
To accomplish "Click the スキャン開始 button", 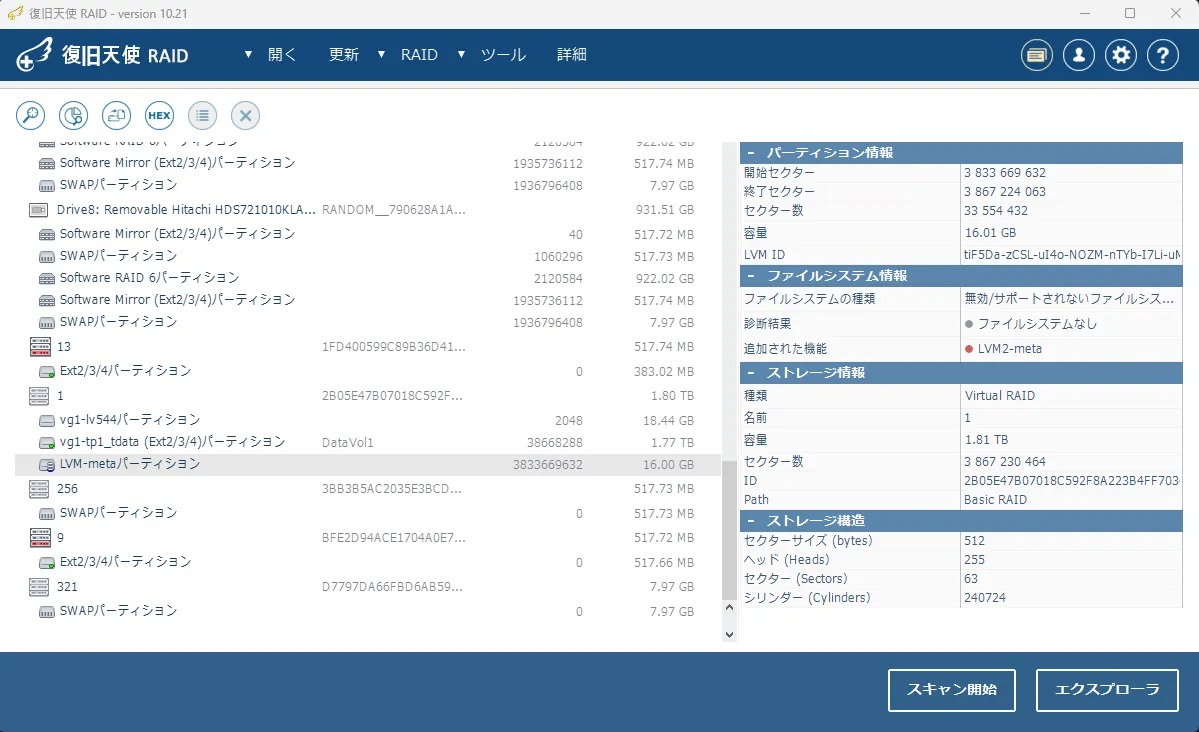I will 952,690.
